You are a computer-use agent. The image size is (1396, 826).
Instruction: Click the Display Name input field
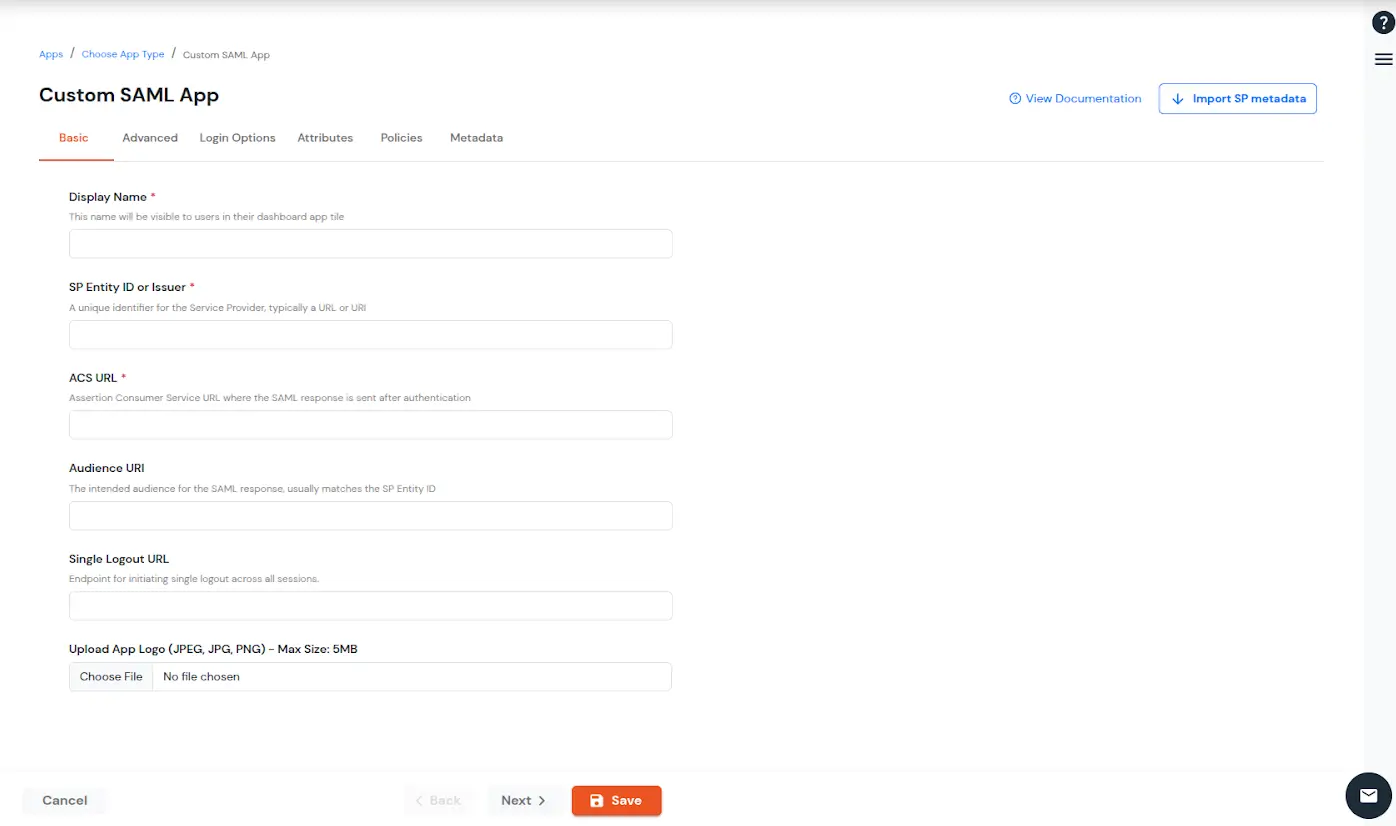coord(370,243)
